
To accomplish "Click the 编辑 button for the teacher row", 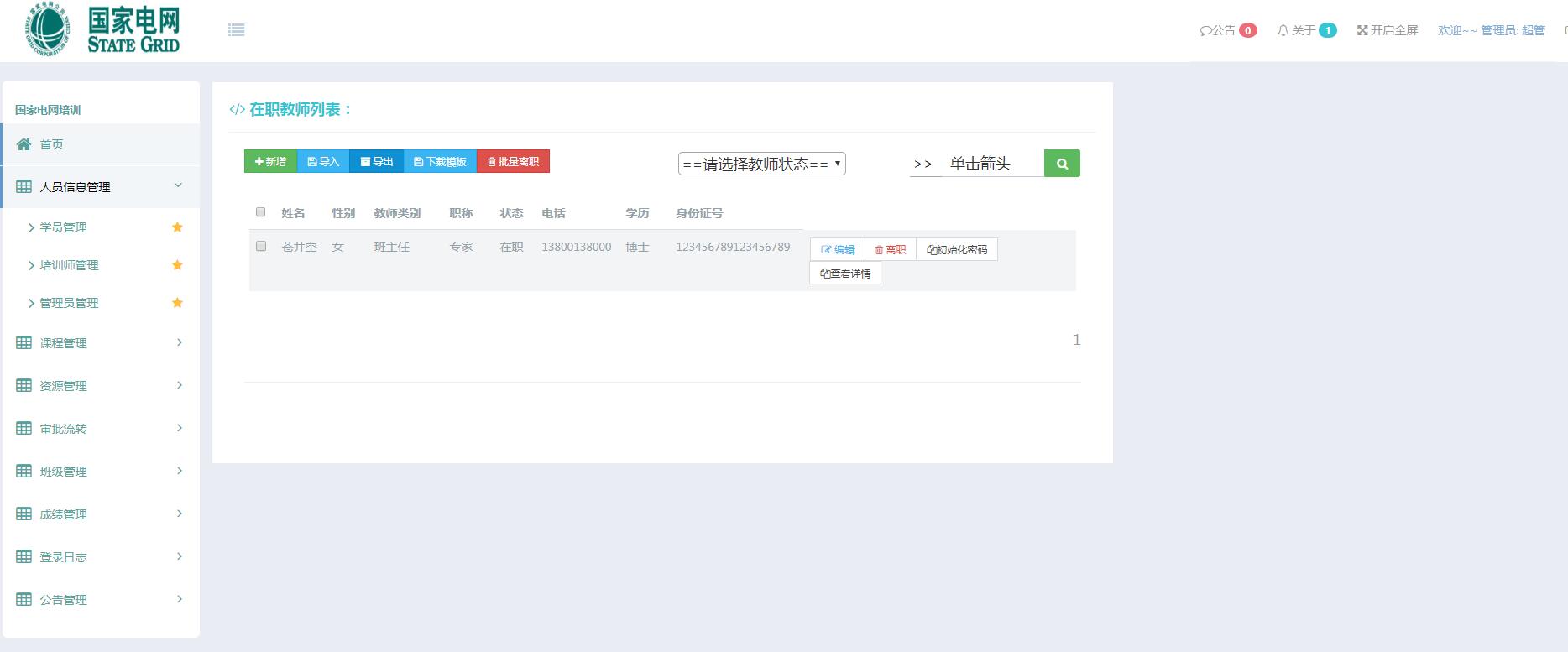I will [x=838, y=249].
